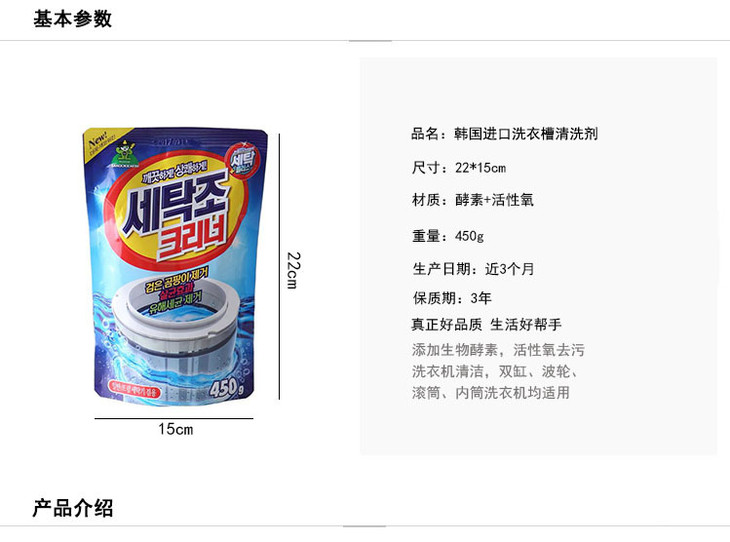
Task: Click the round red badge on package
Action: [x=242, y=161]
